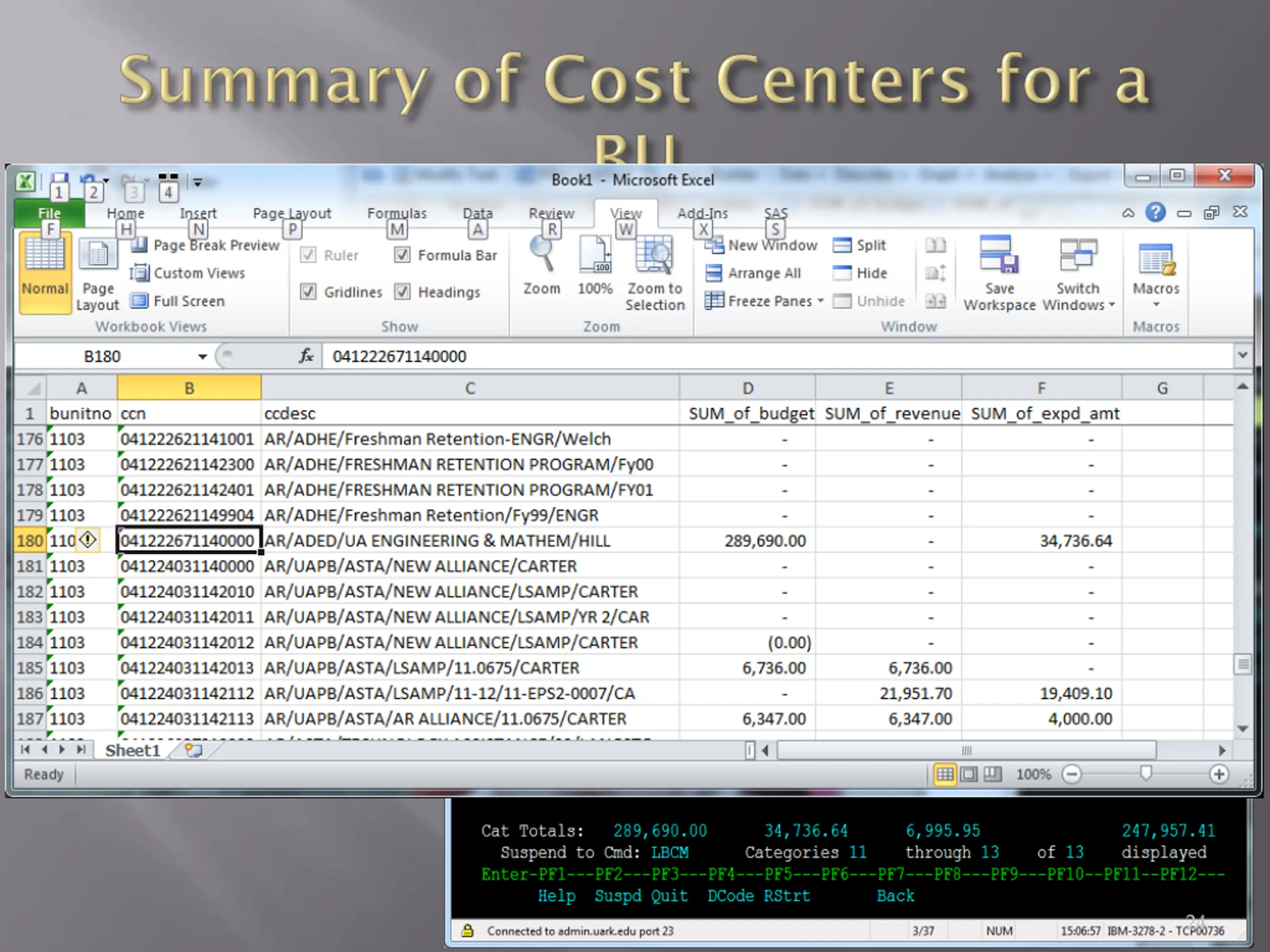Viewport: 1270px width, 952px height.
Task: Click Arrange All button
Action: click(753, 273)
